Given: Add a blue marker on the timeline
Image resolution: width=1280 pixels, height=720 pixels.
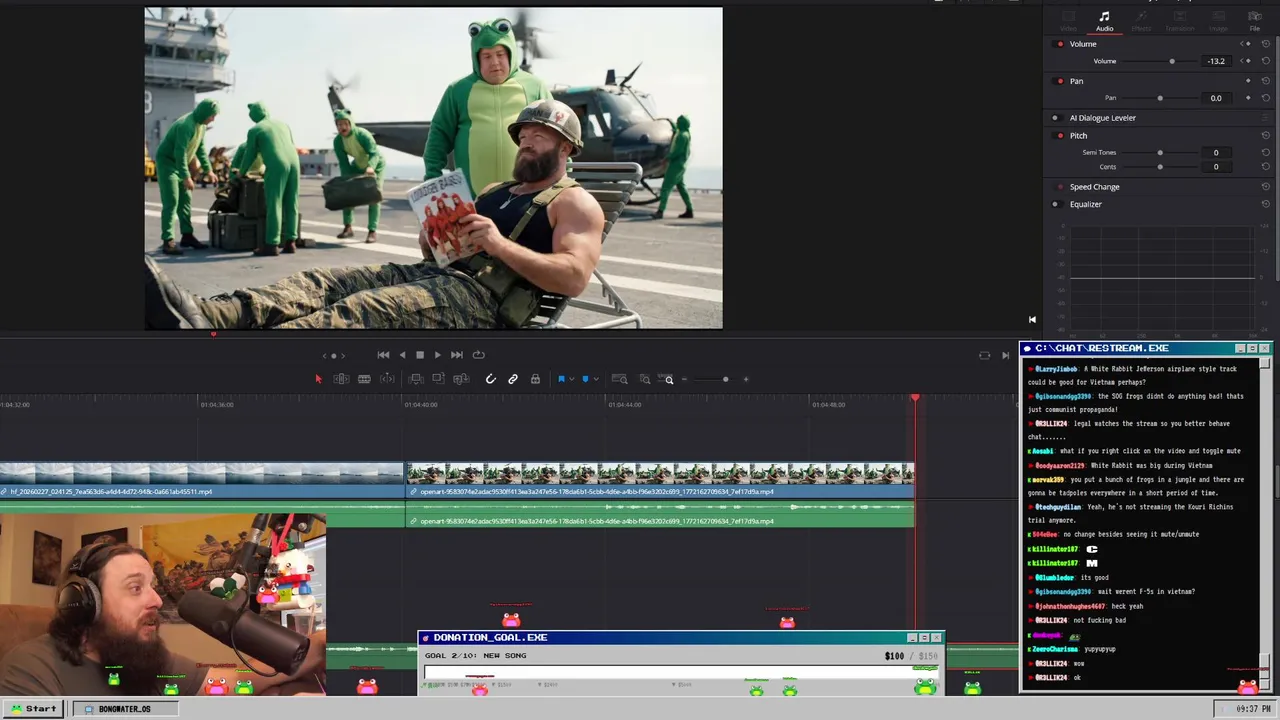Looking at the screenshot, I should click(585, 379).
